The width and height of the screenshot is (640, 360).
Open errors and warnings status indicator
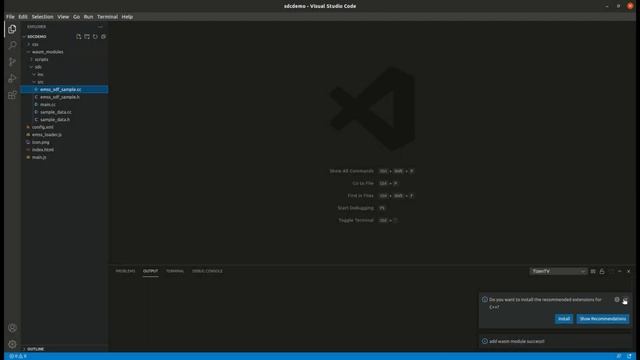[18, 356]
